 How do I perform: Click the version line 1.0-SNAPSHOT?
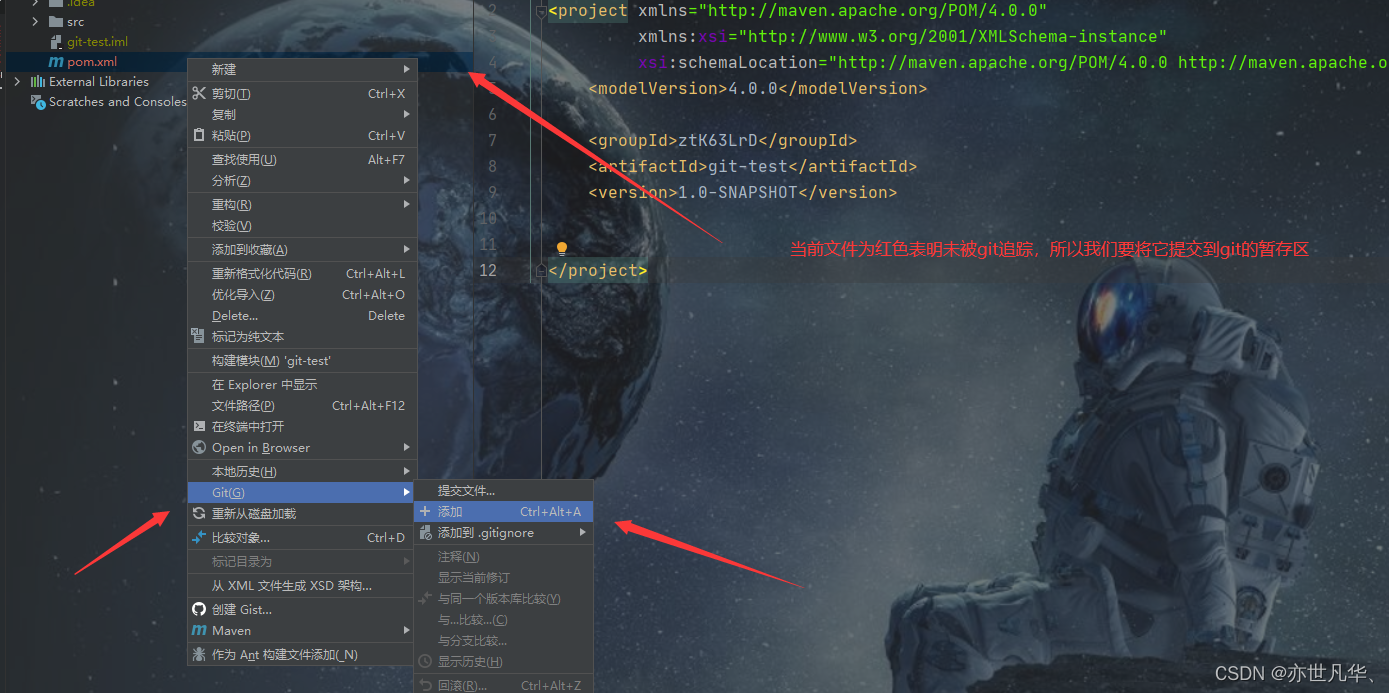click(x=743, y=192)
